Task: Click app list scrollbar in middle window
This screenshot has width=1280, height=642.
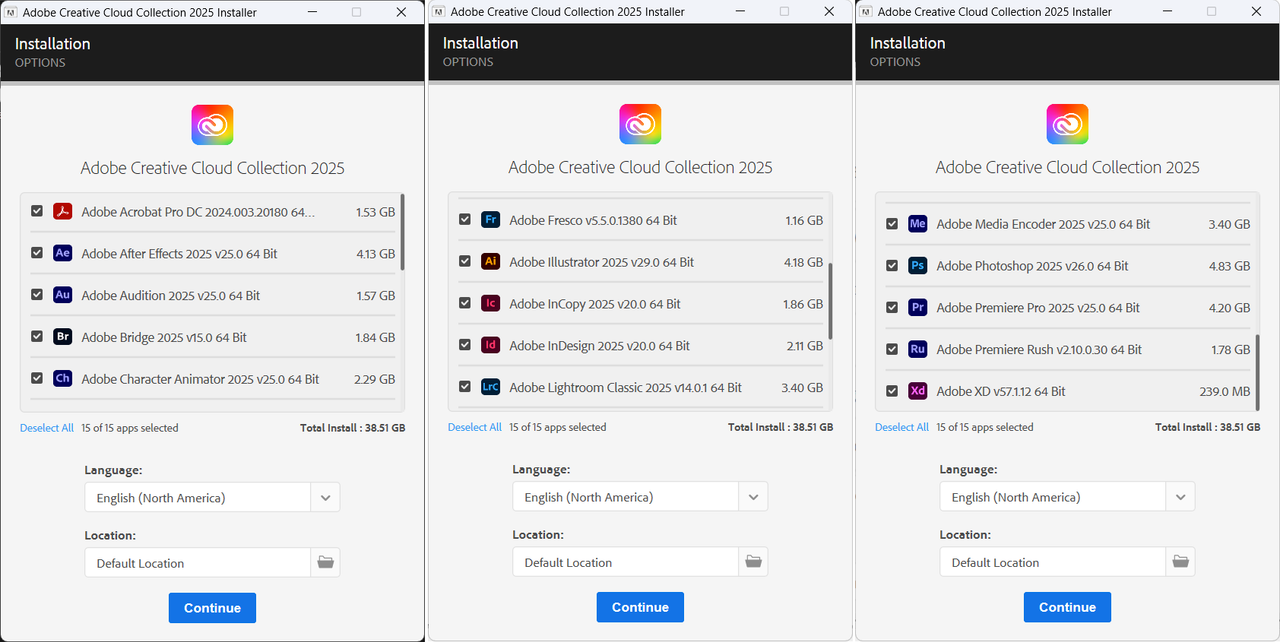Action: pyautogui.click(x=830, y=300)
